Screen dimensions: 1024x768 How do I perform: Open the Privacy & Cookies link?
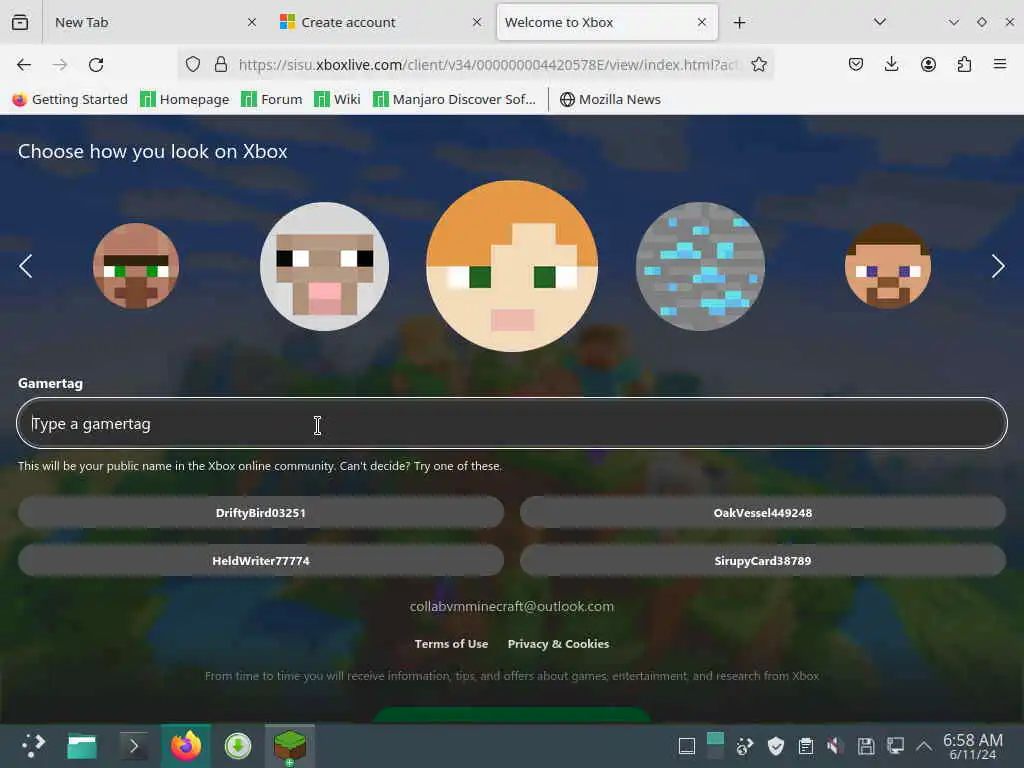coord(558,644)
